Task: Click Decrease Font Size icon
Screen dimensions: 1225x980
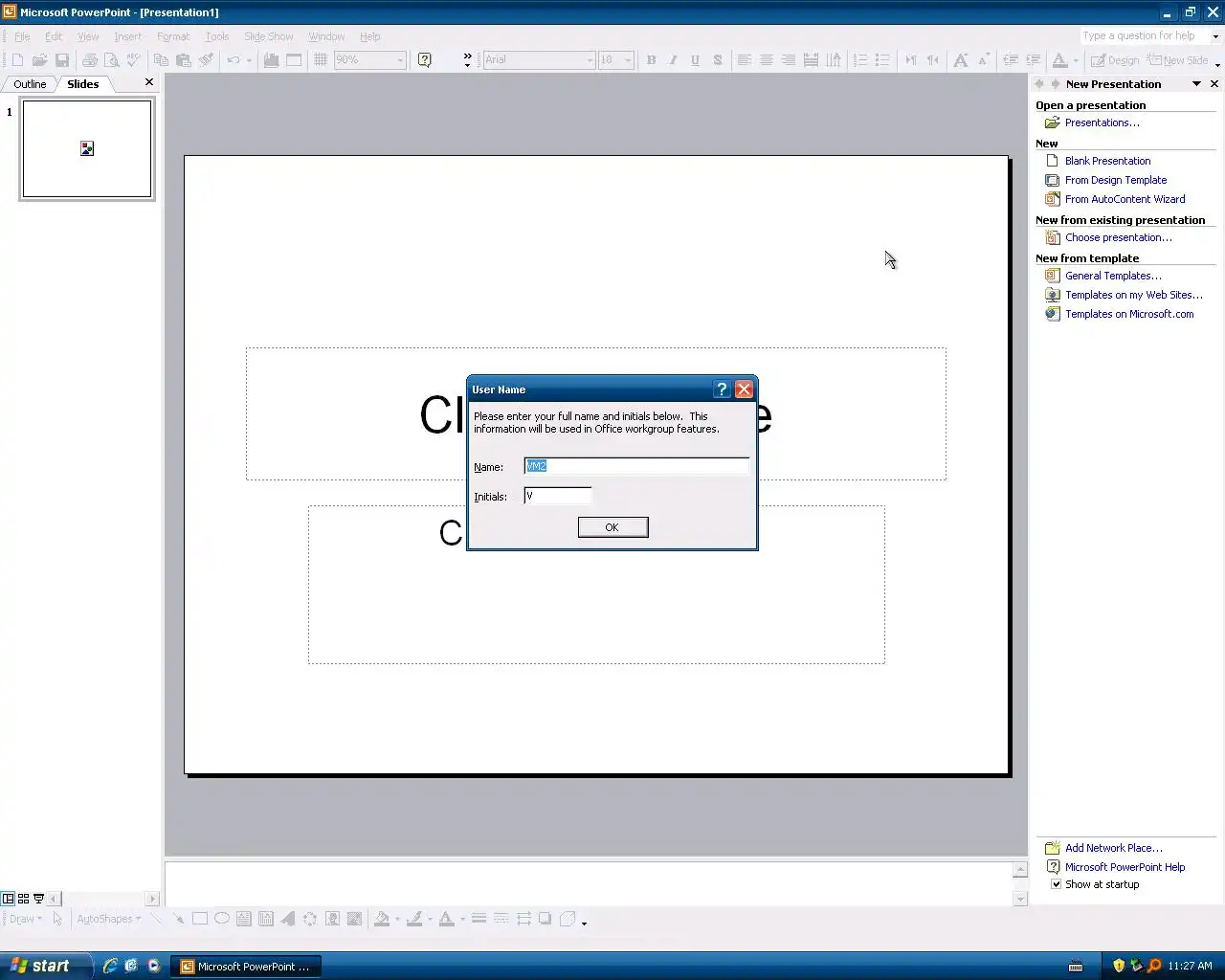Action: (x=983, y=60)
